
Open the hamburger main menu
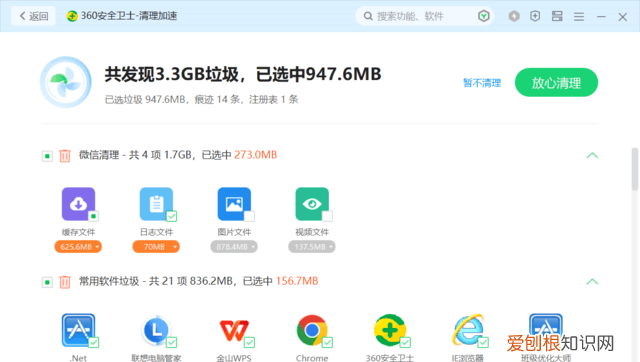click(579, 17)
